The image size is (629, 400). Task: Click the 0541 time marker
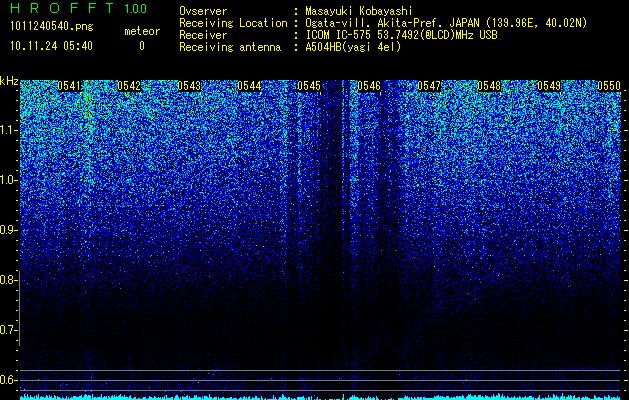point(69,86)
